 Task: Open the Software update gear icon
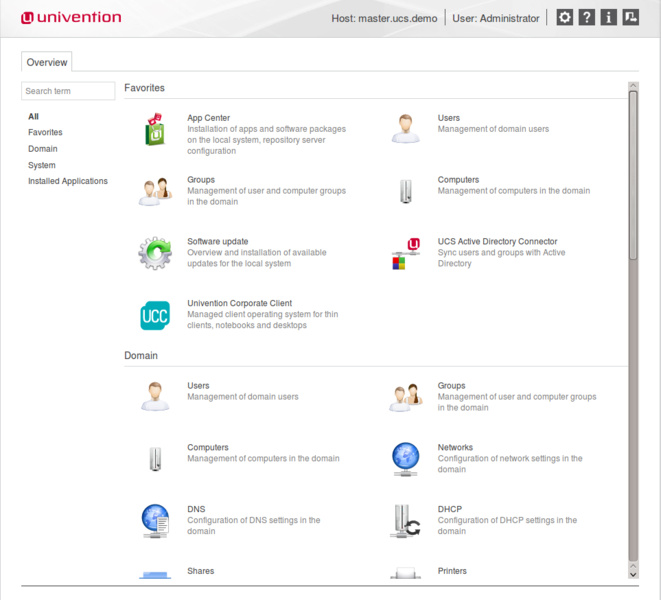click(155, 253)
